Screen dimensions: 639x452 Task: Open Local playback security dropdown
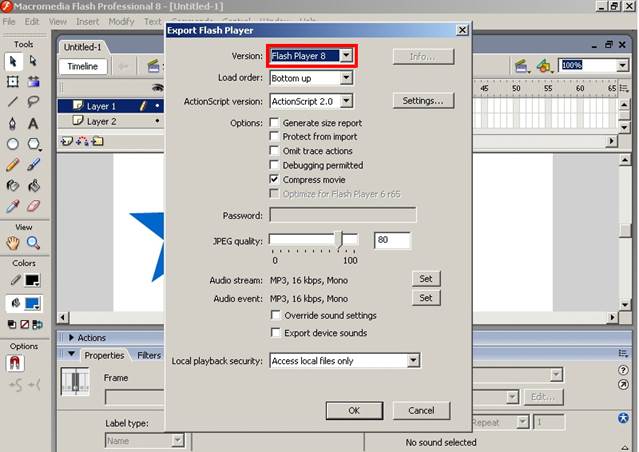coord(413,360)
